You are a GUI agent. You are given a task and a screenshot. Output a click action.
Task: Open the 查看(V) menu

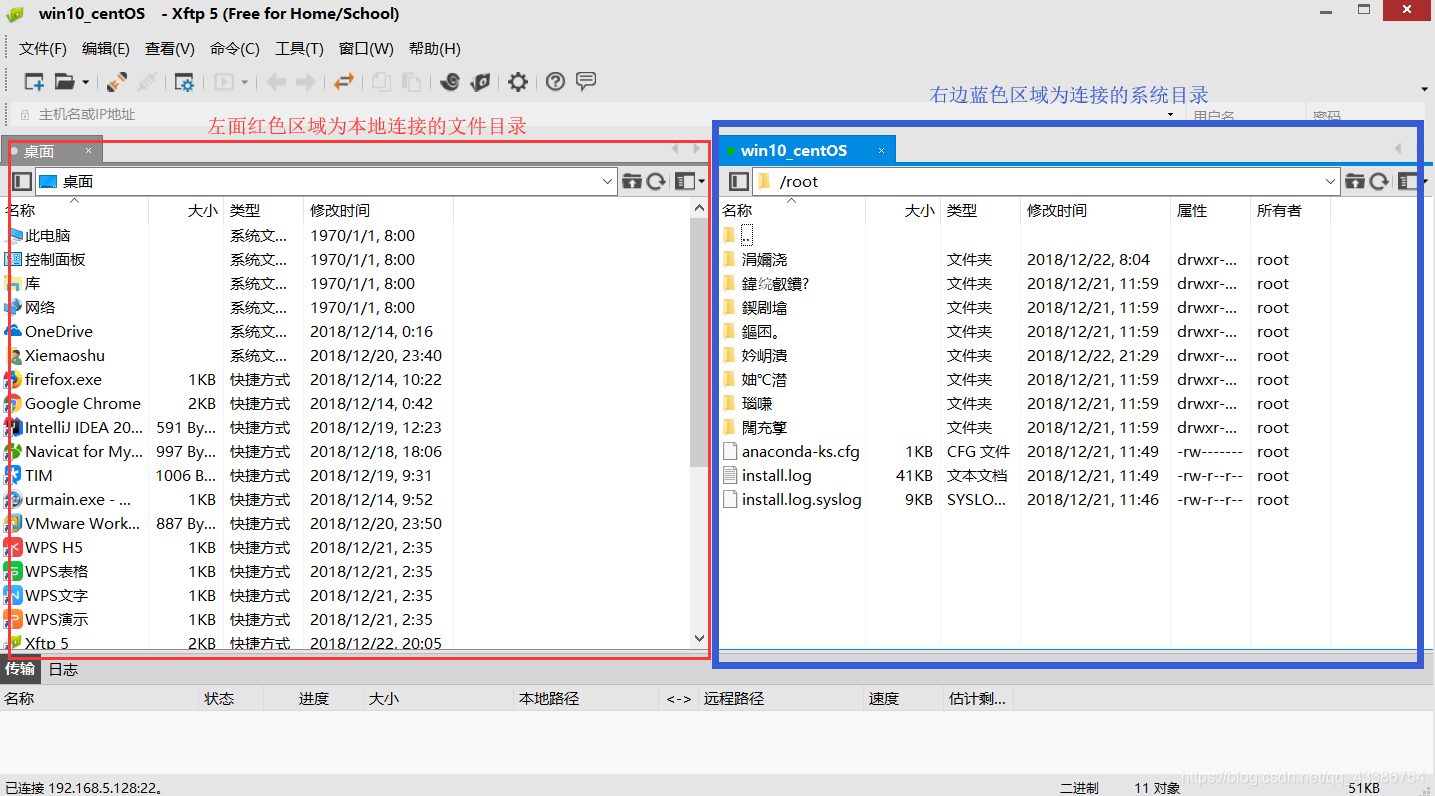point(170,49)
